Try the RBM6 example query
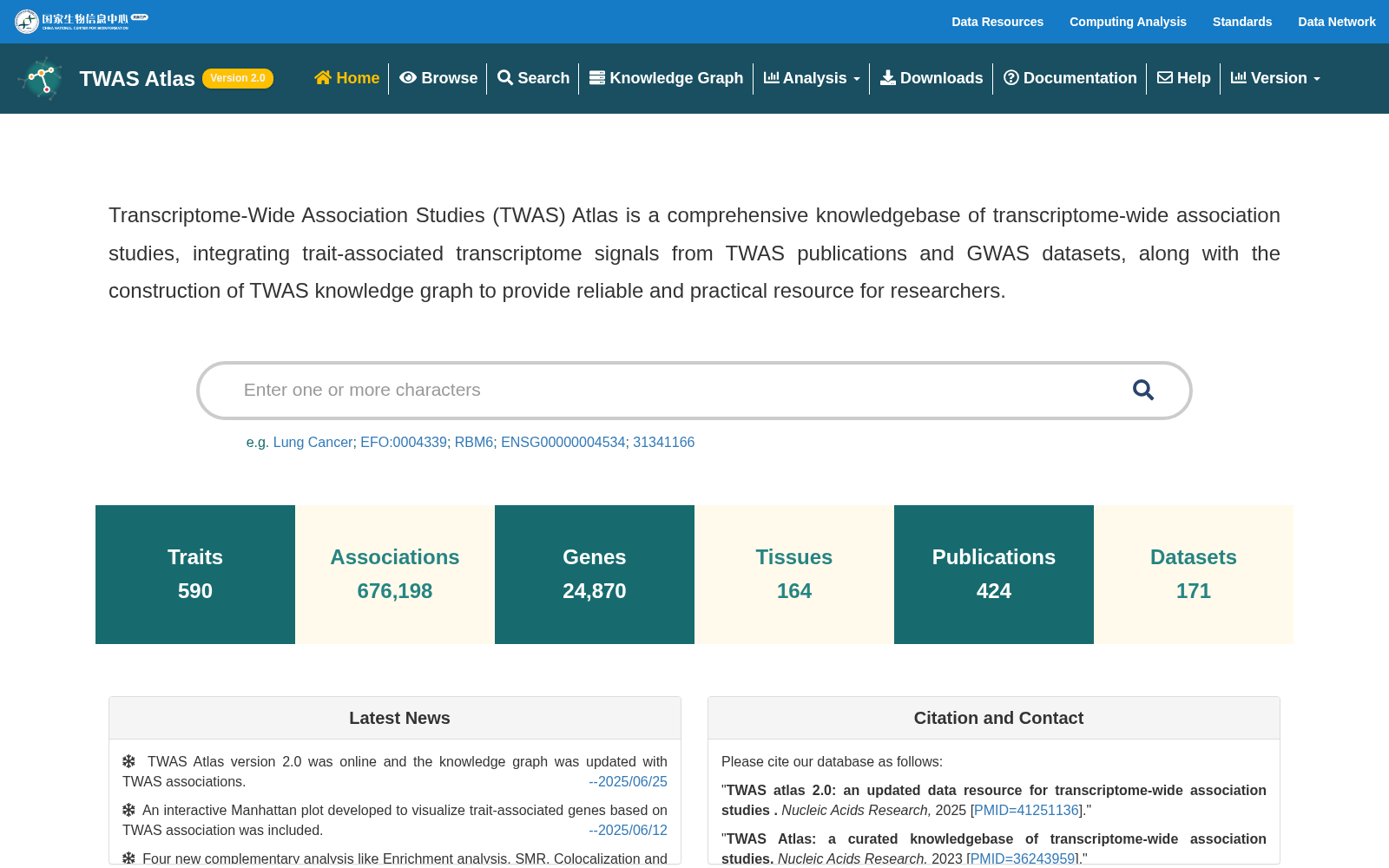 (474, 443)
